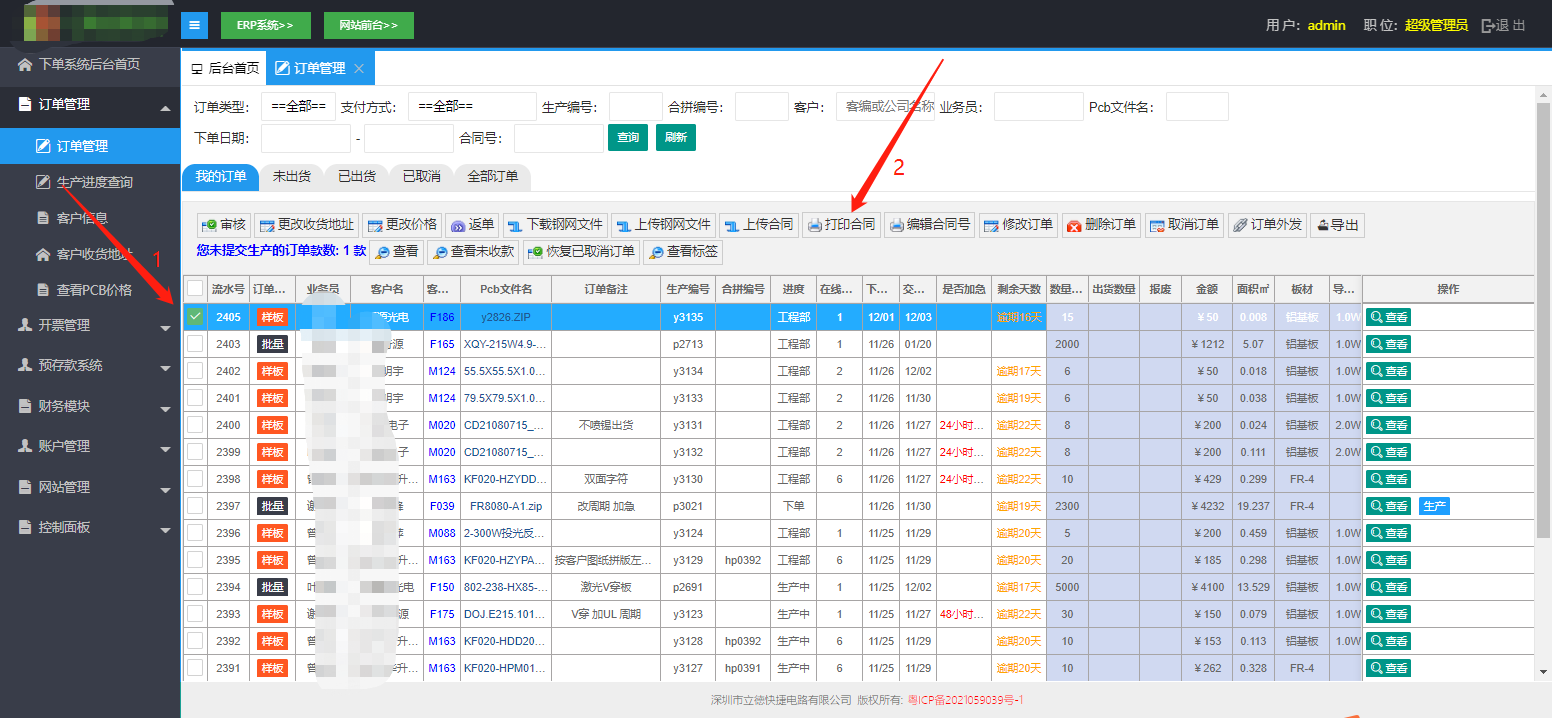Click the 审核 approve toolbar icon
Screen dimensions: 1552x718
[x=210, y=225]
